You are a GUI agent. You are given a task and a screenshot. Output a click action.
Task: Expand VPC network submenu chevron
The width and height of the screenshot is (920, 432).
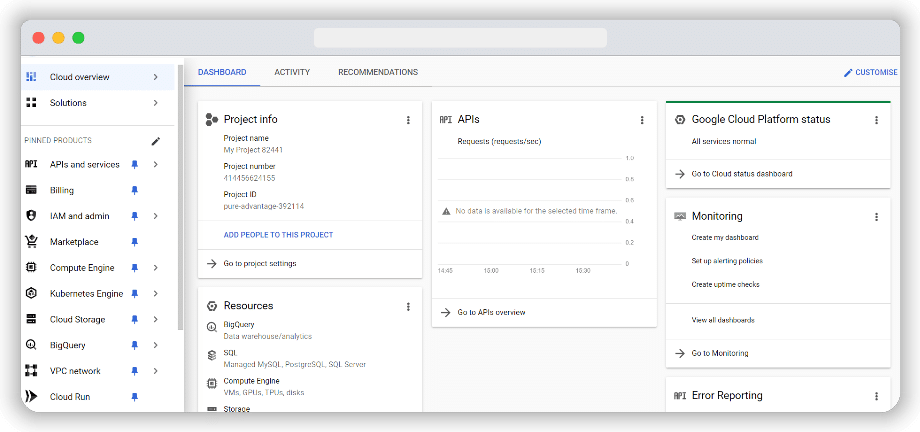pos(155,372)
